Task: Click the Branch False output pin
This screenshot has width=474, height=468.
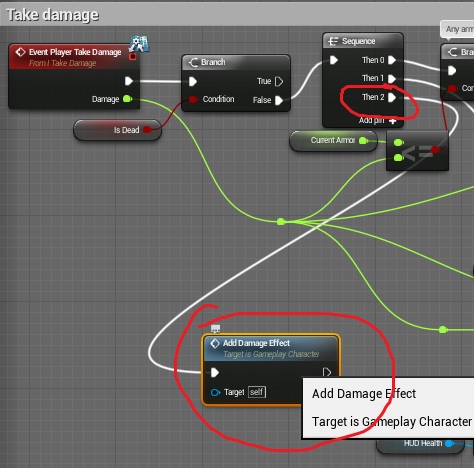Action: click(x=279, y=100)
